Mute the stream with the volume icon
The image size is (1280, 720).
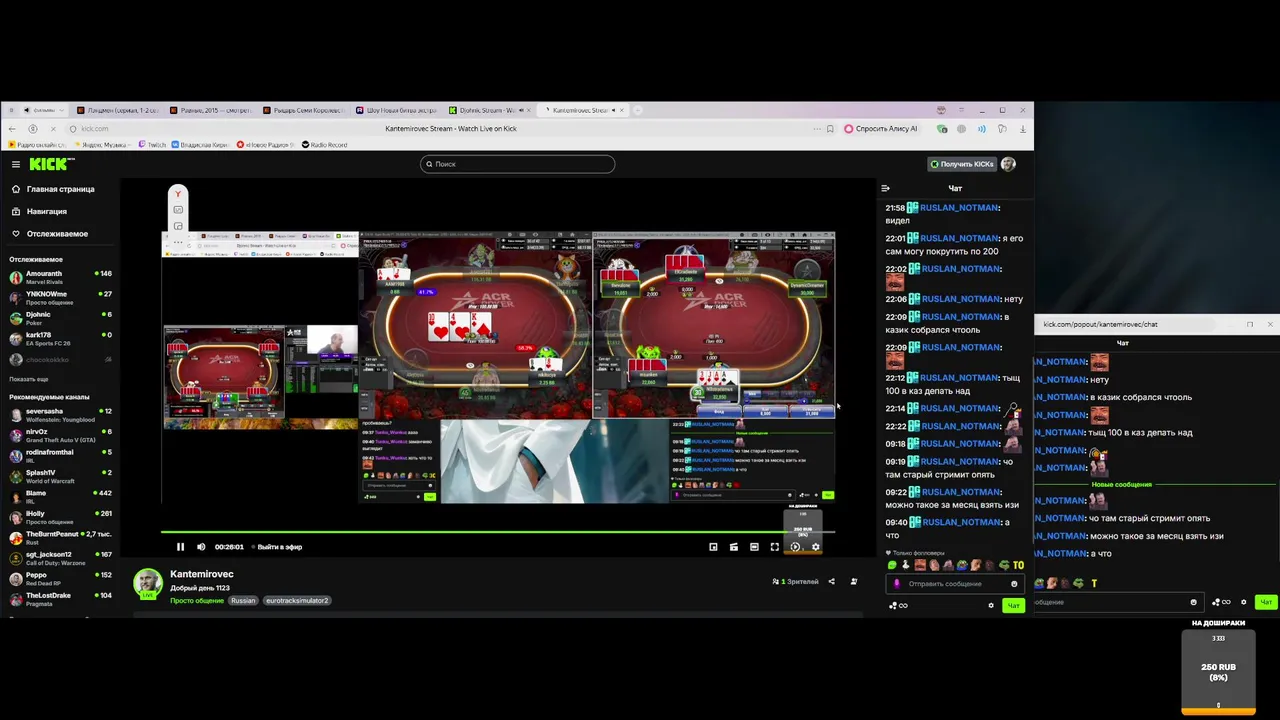pos(201,547)
